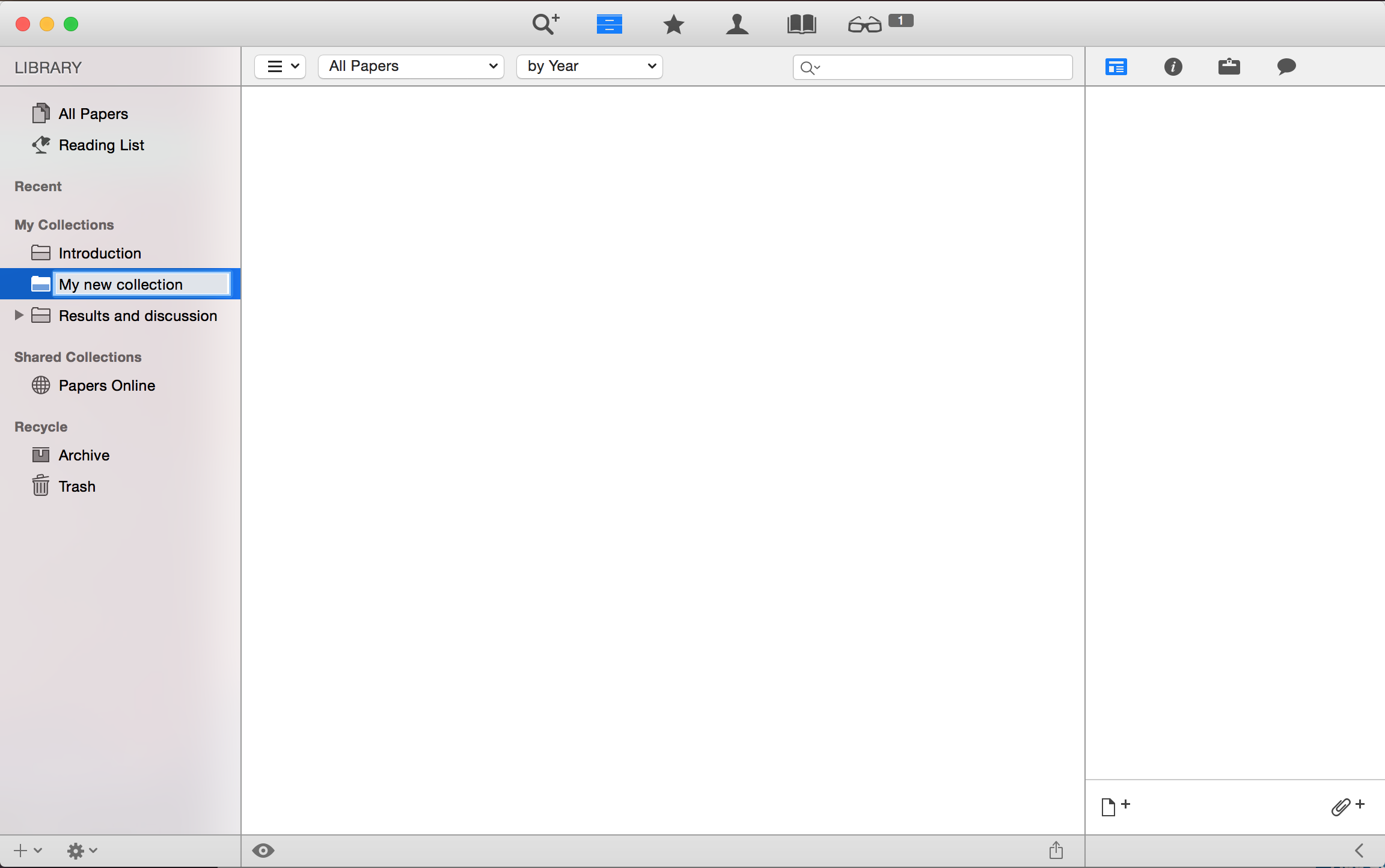Click the trash can icon in sidebar

click(40, 485)
